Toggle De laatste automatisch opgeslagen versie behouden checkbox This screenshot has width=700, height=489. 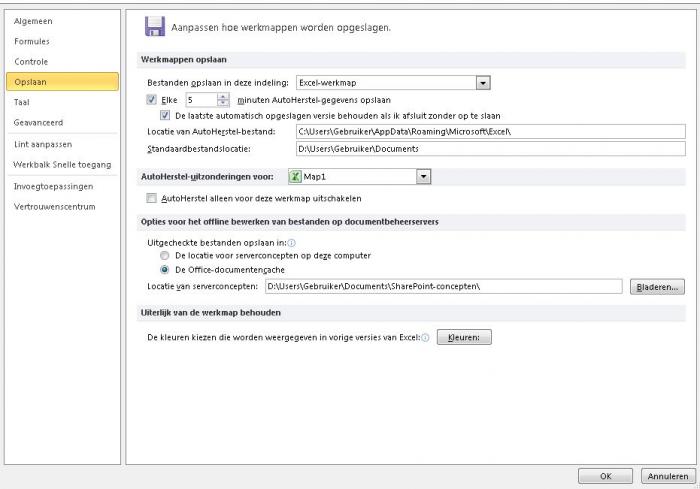pyautogui.click(x=165, y=116)
